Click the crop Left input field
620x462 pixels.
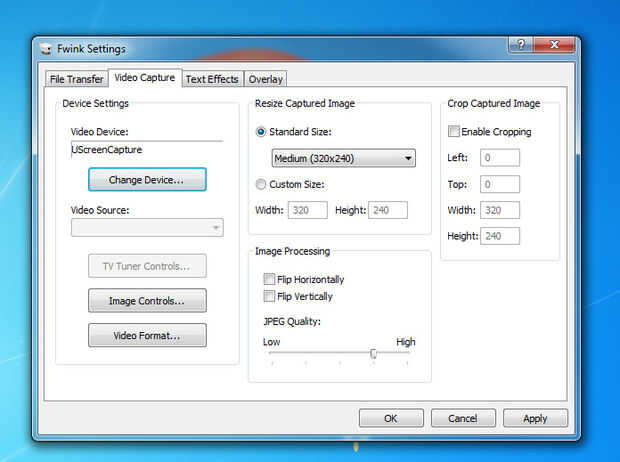(500, 158)
